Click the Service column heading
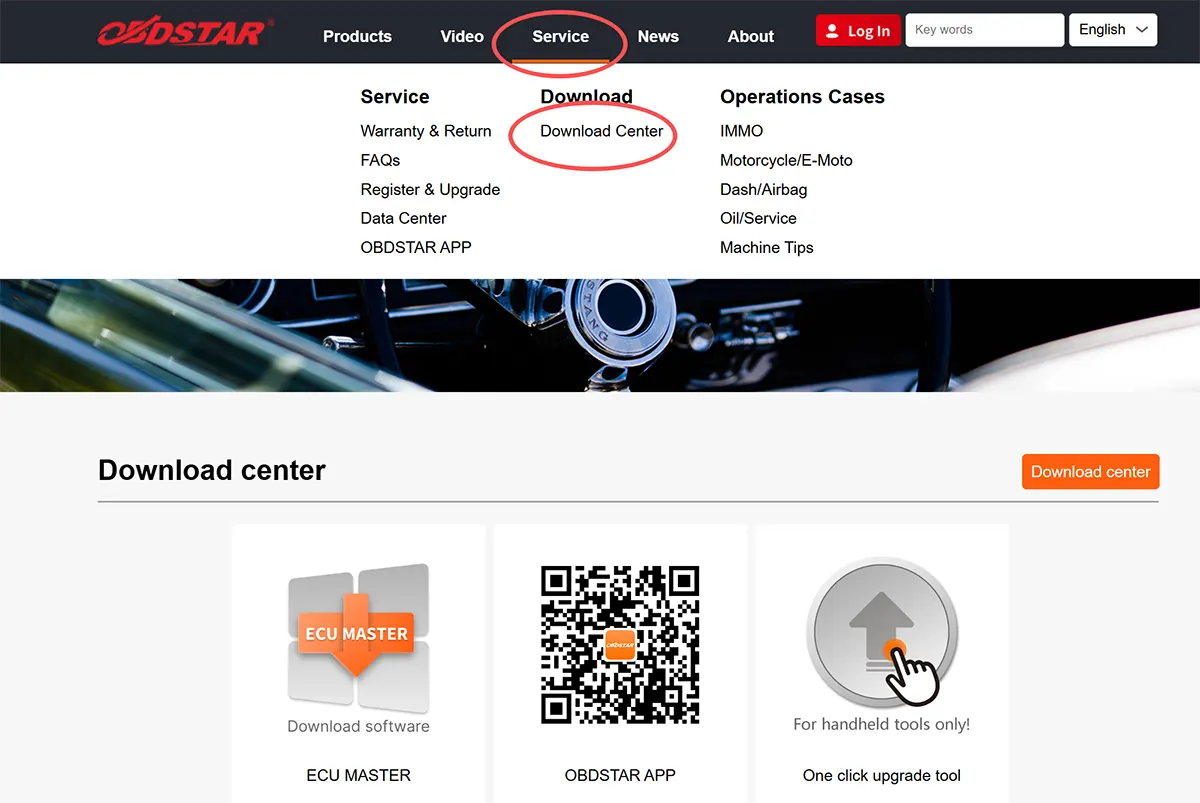 395,97
